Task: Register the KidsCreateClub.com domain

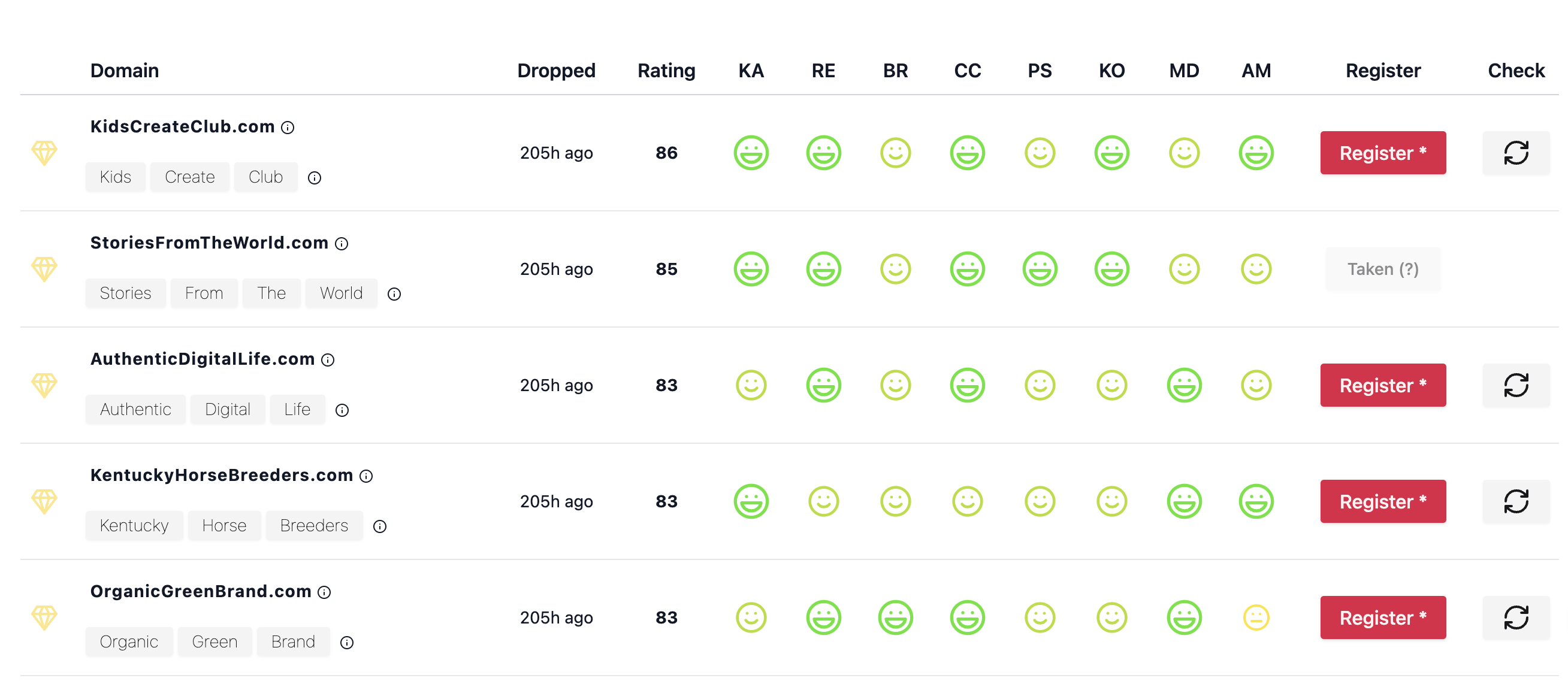Action: [1382, 153]
